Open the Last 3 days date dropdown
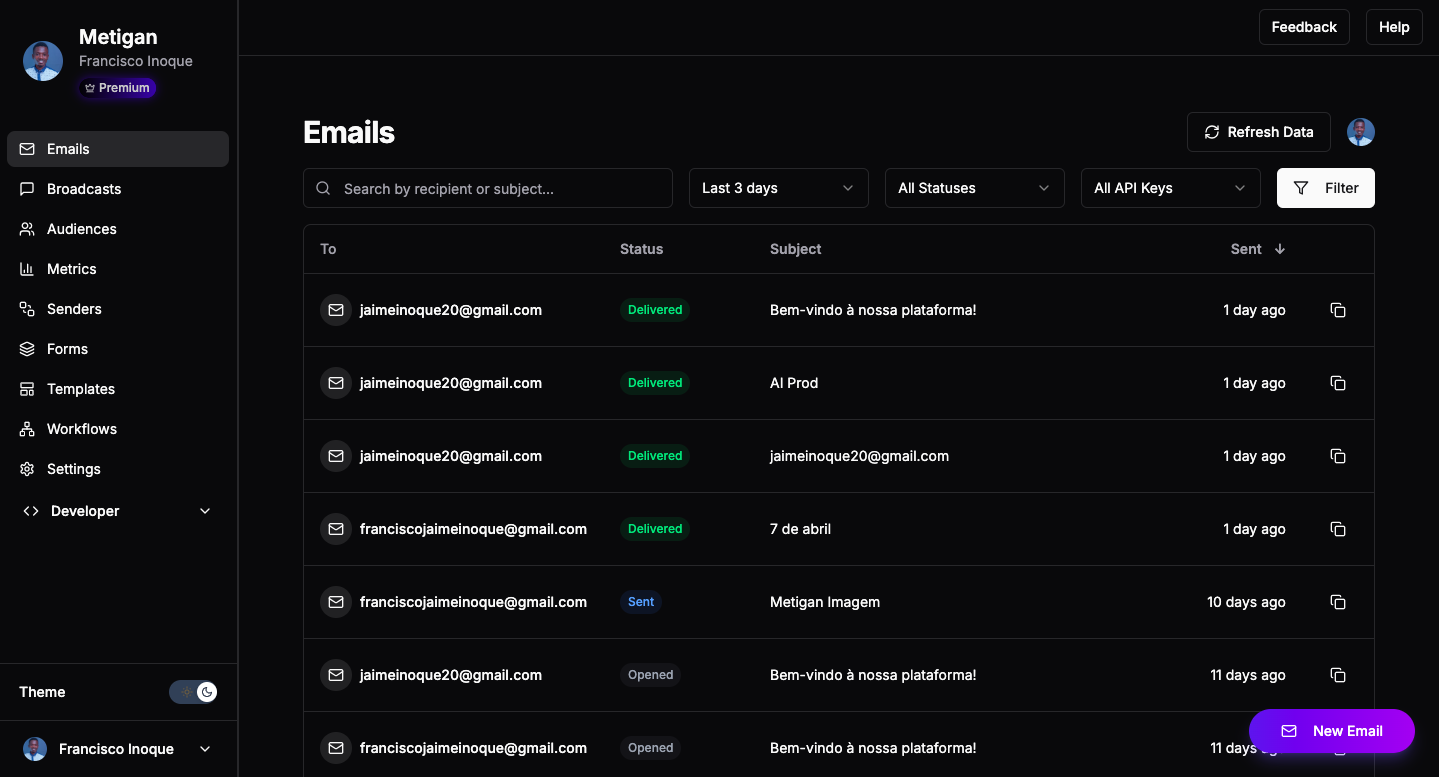The height and width of the screenshot is (777, 1439). (x=778, y=188)
